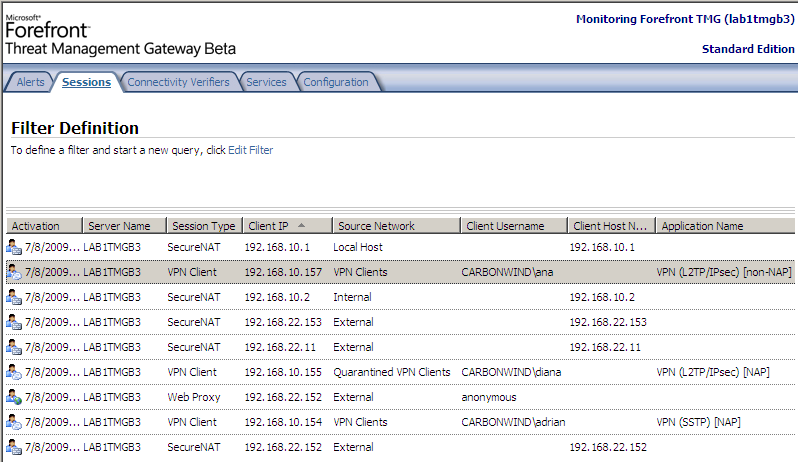Click anonymous username cell
The height and width of the screenshot is (462, 798).
point(489,397)
